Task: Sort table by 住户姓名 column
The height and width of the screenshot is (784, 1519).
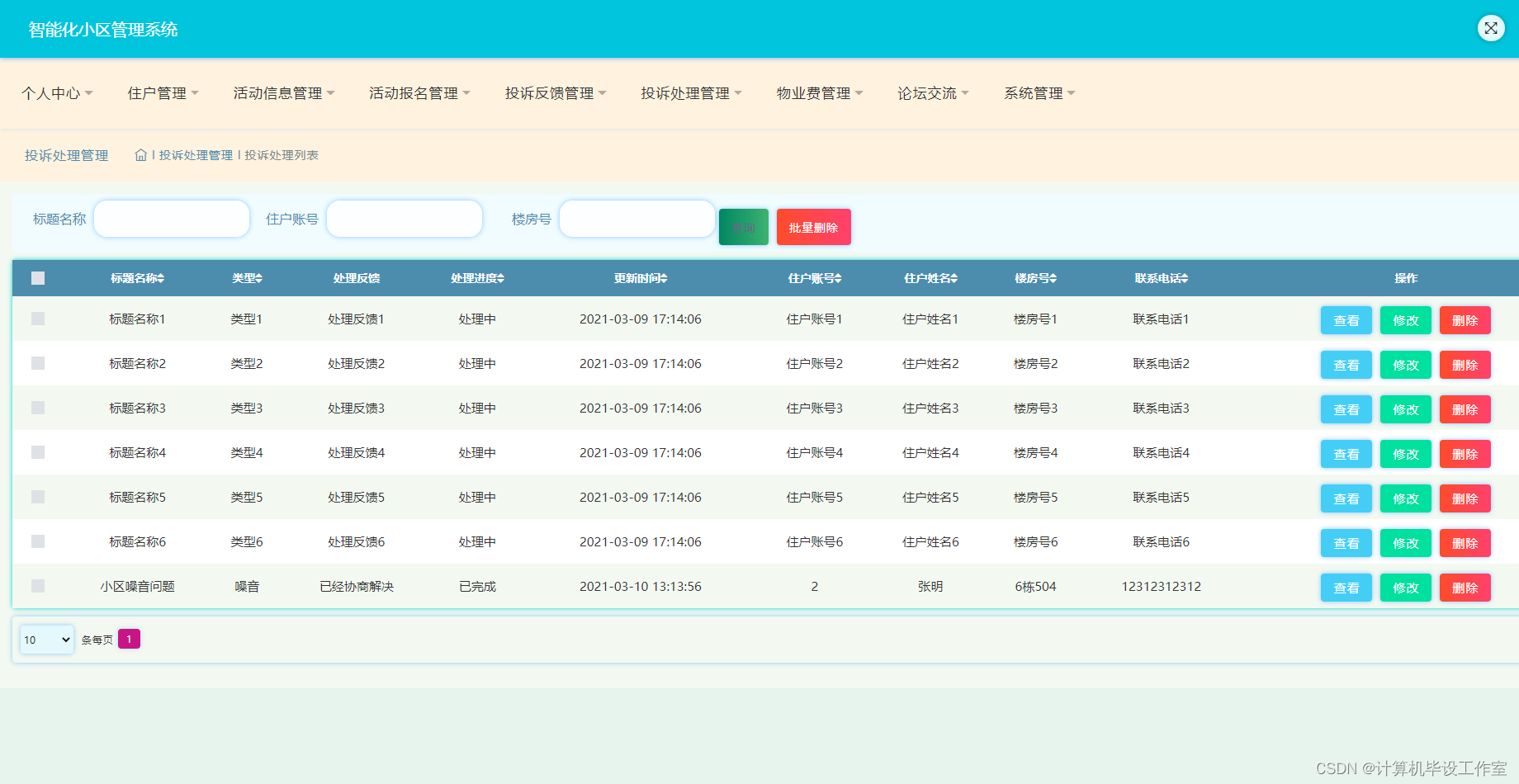Action: (930, 278)
